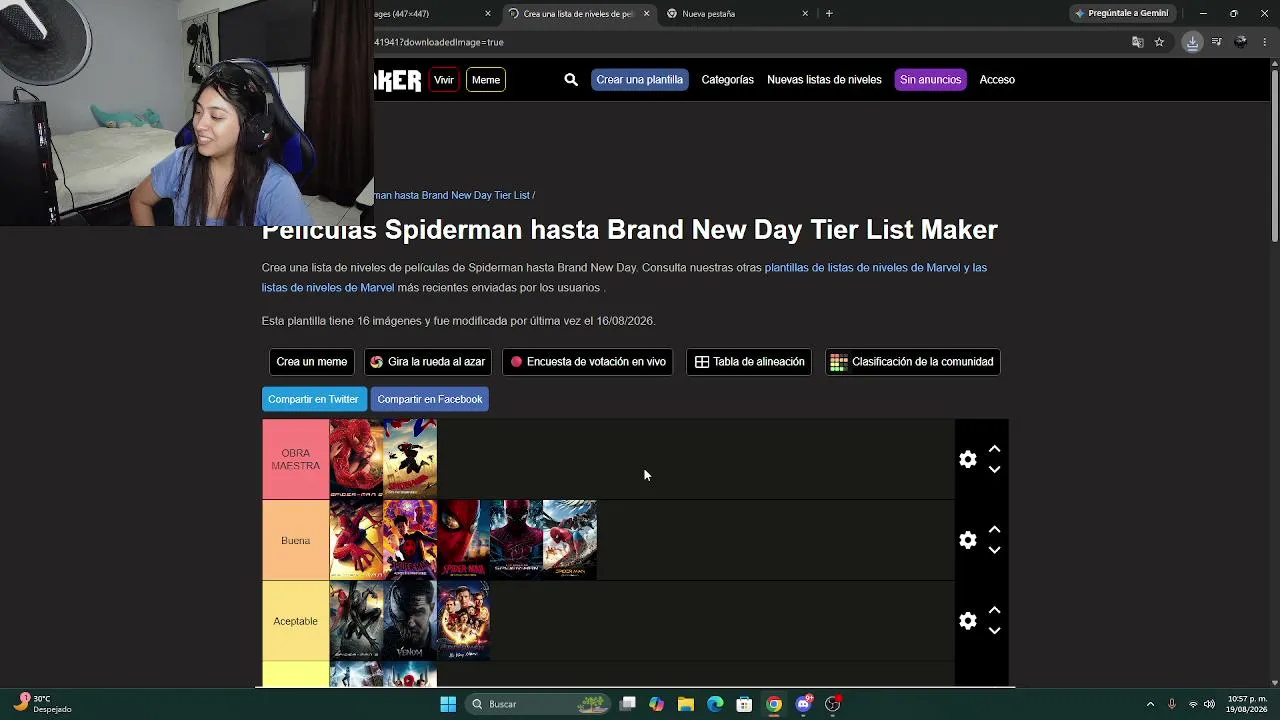
Task: Open the Categorías menu
Action: click(727, 80)
